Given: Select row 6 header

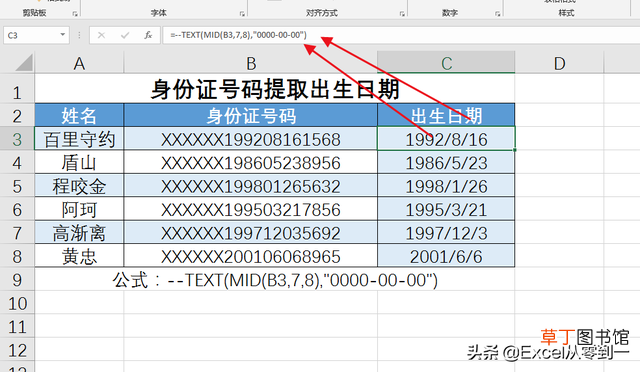Looking at the screenshot, I should click(x=17, y=209).
